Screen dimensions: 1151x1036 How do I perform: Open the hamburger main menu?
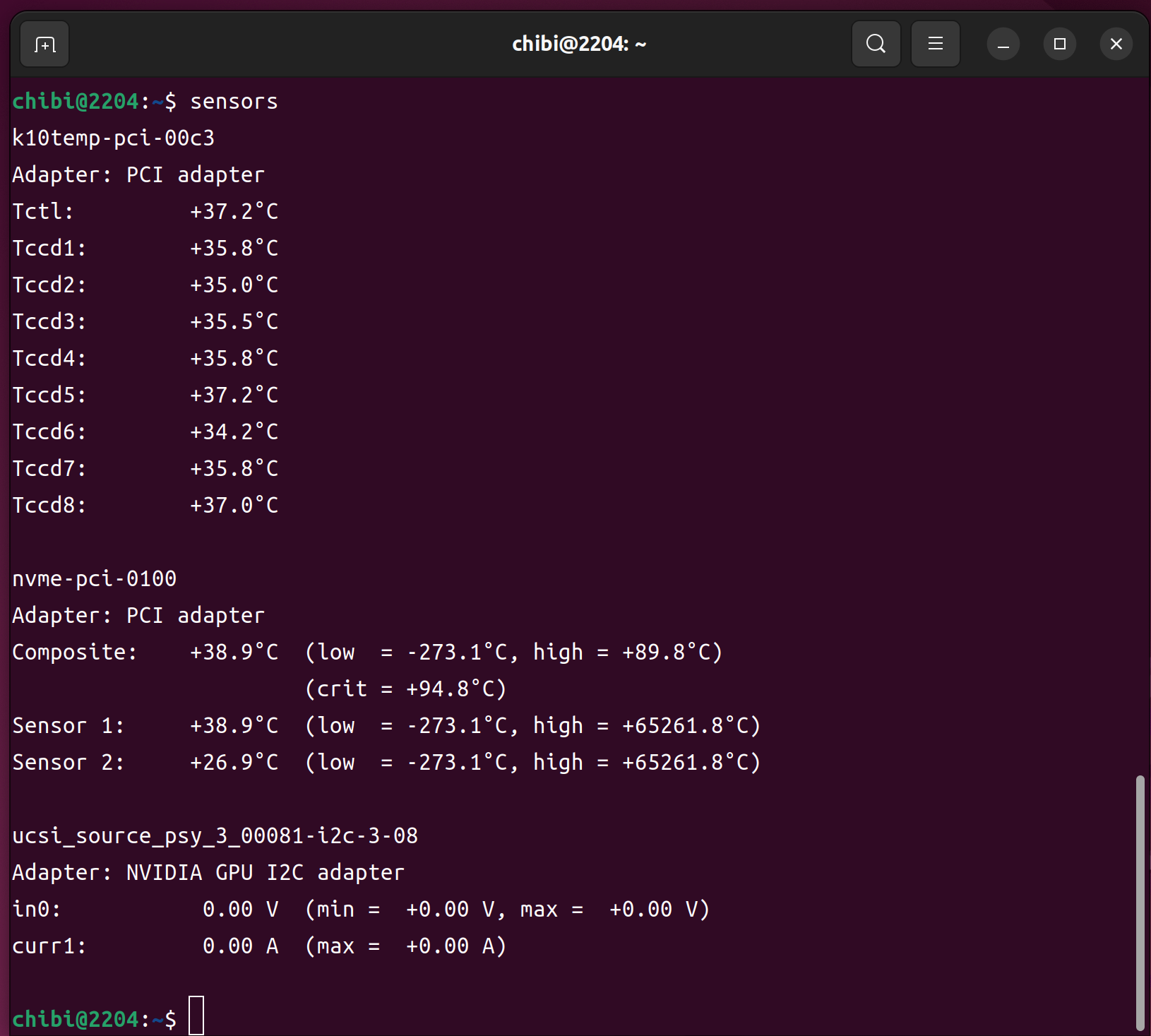(935, 44)
